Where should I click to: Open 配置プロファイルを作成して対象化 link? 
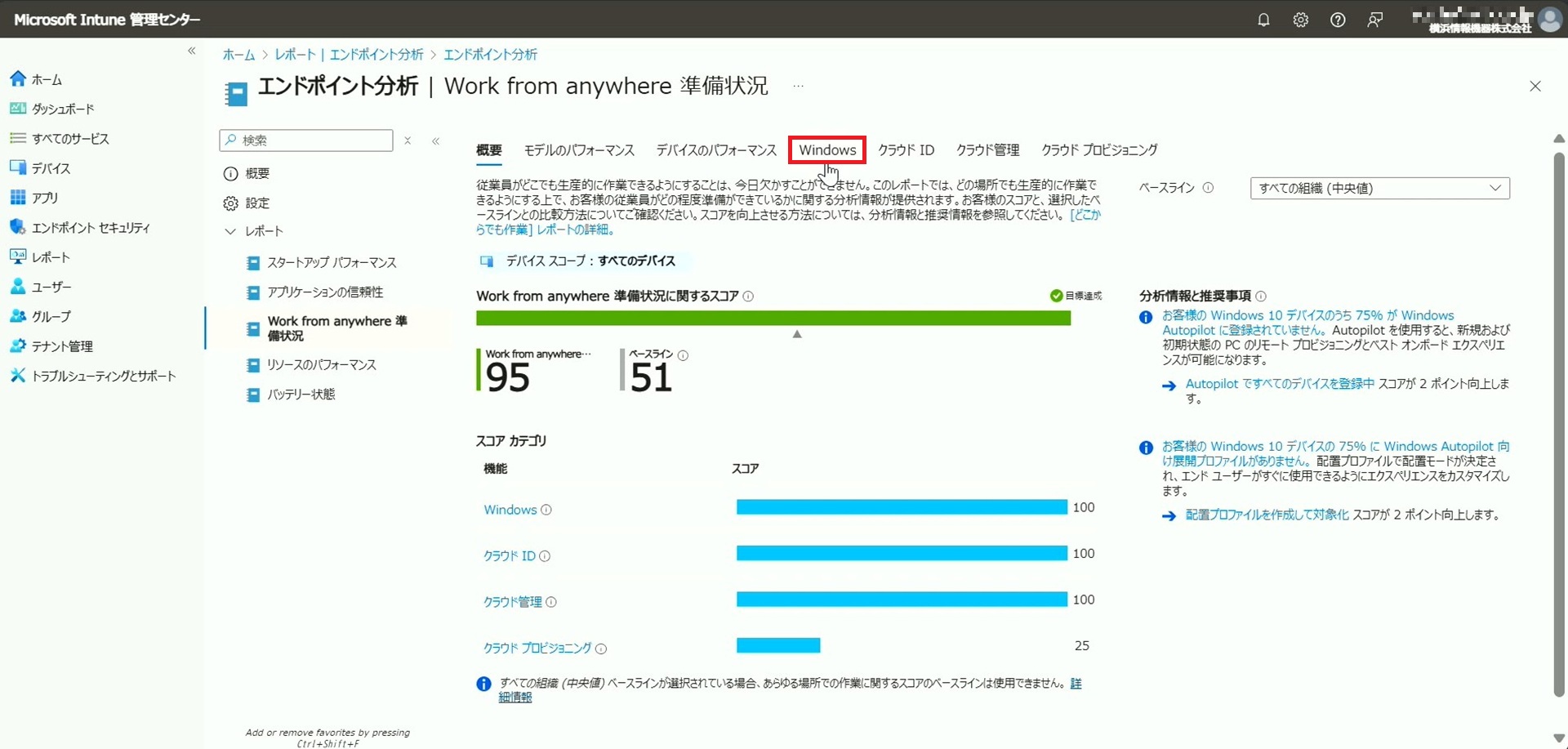1267,515
